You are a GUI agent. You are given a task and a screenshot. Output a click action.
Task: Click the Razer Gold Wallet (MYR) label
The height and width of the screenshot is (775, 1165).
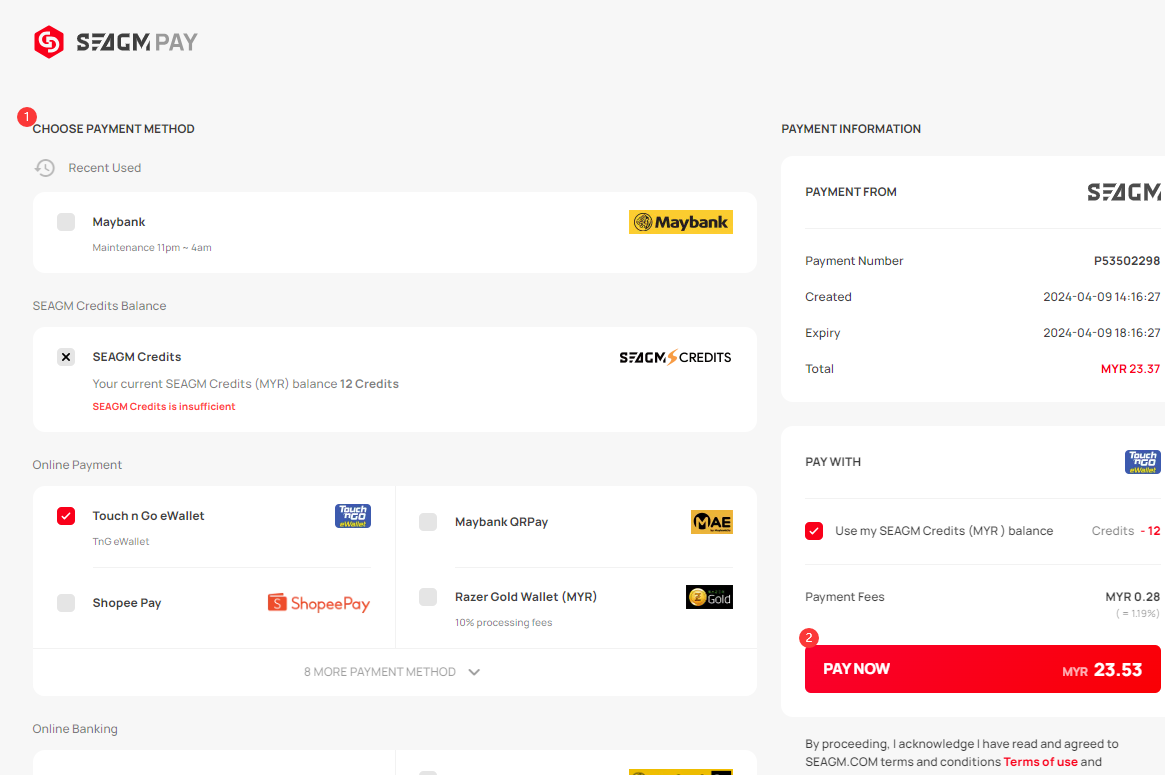[526, 597]
